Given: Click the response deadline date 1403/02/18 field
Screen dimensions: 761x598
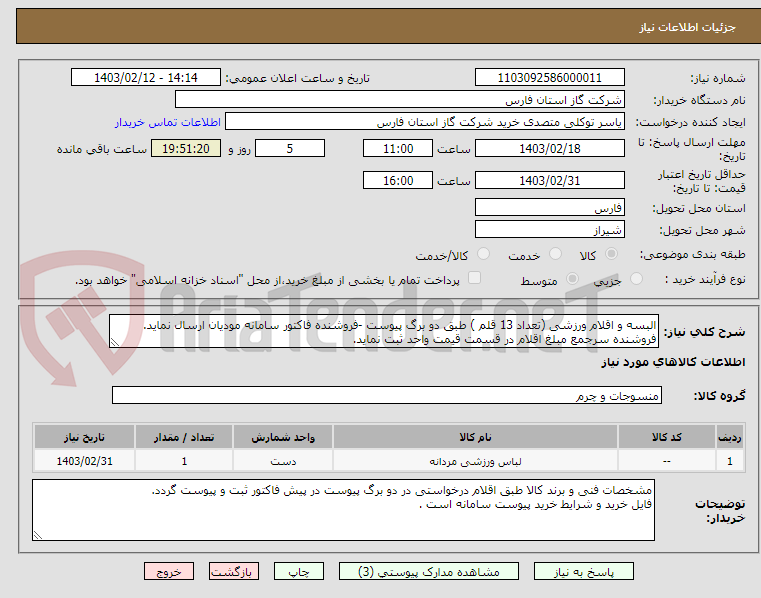Looking at the screenshot, I should point(549,149).
